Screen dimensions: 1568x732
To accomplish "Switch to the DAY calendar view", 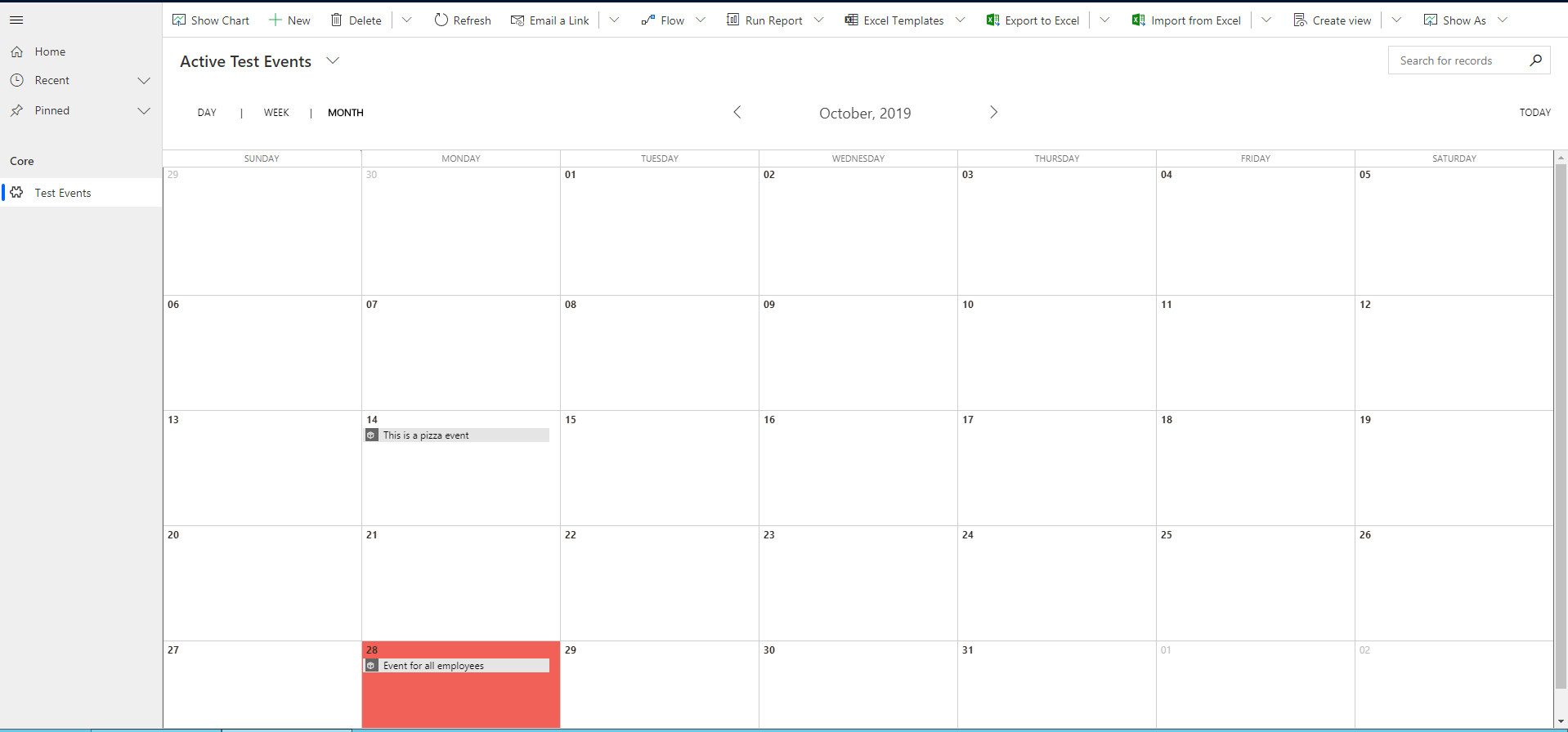I will 207,113.
